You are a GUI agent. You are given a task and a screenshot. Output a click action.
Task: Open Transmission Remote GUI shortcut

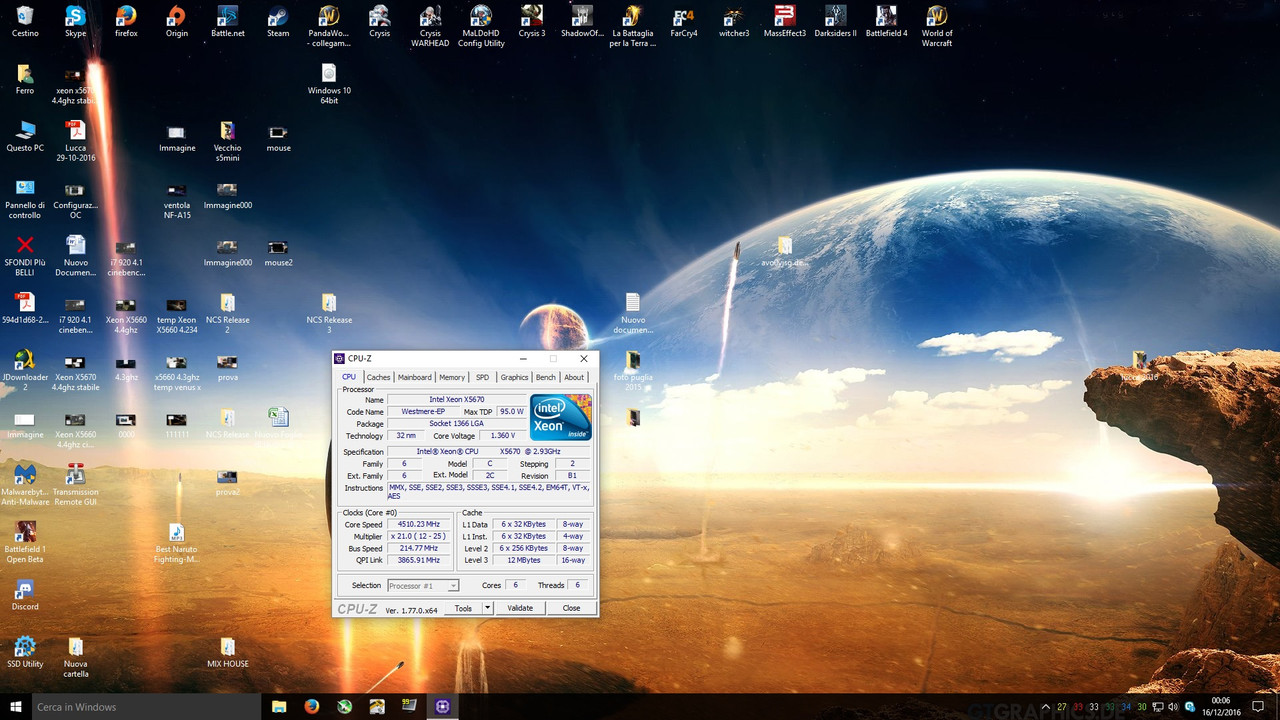pyautogui.click(x=75, y=485)
